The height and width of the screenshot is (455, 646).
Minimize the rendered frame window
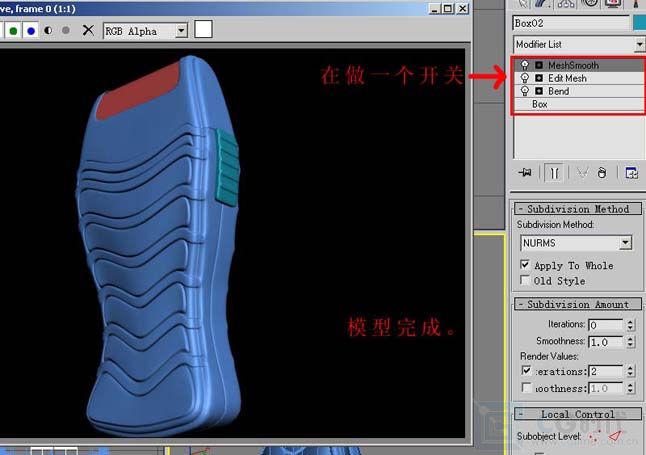pyautogui.click(x=434, y=9)
